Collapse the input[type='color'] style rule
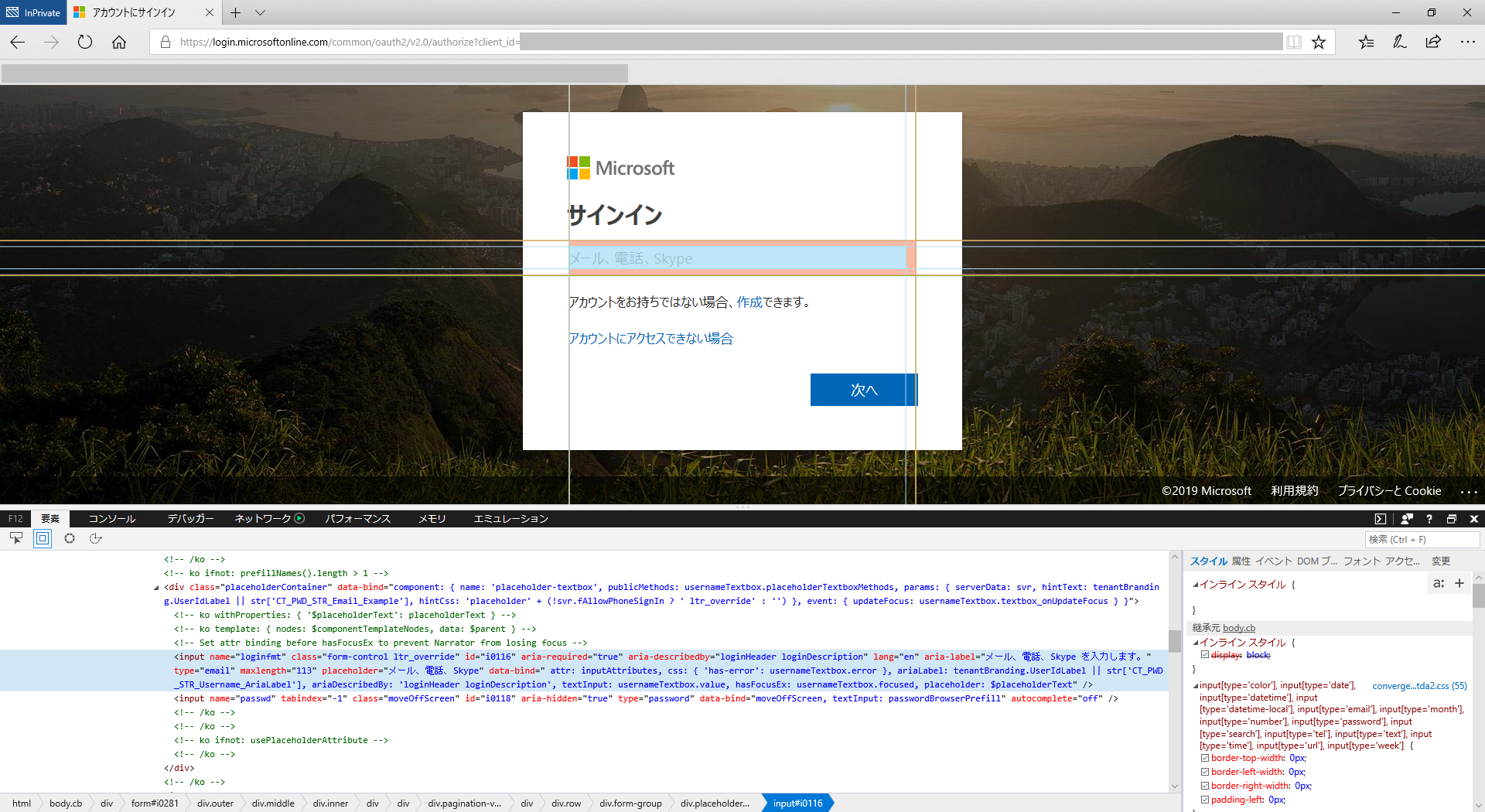The image size is (1485, 812). 1196,686
